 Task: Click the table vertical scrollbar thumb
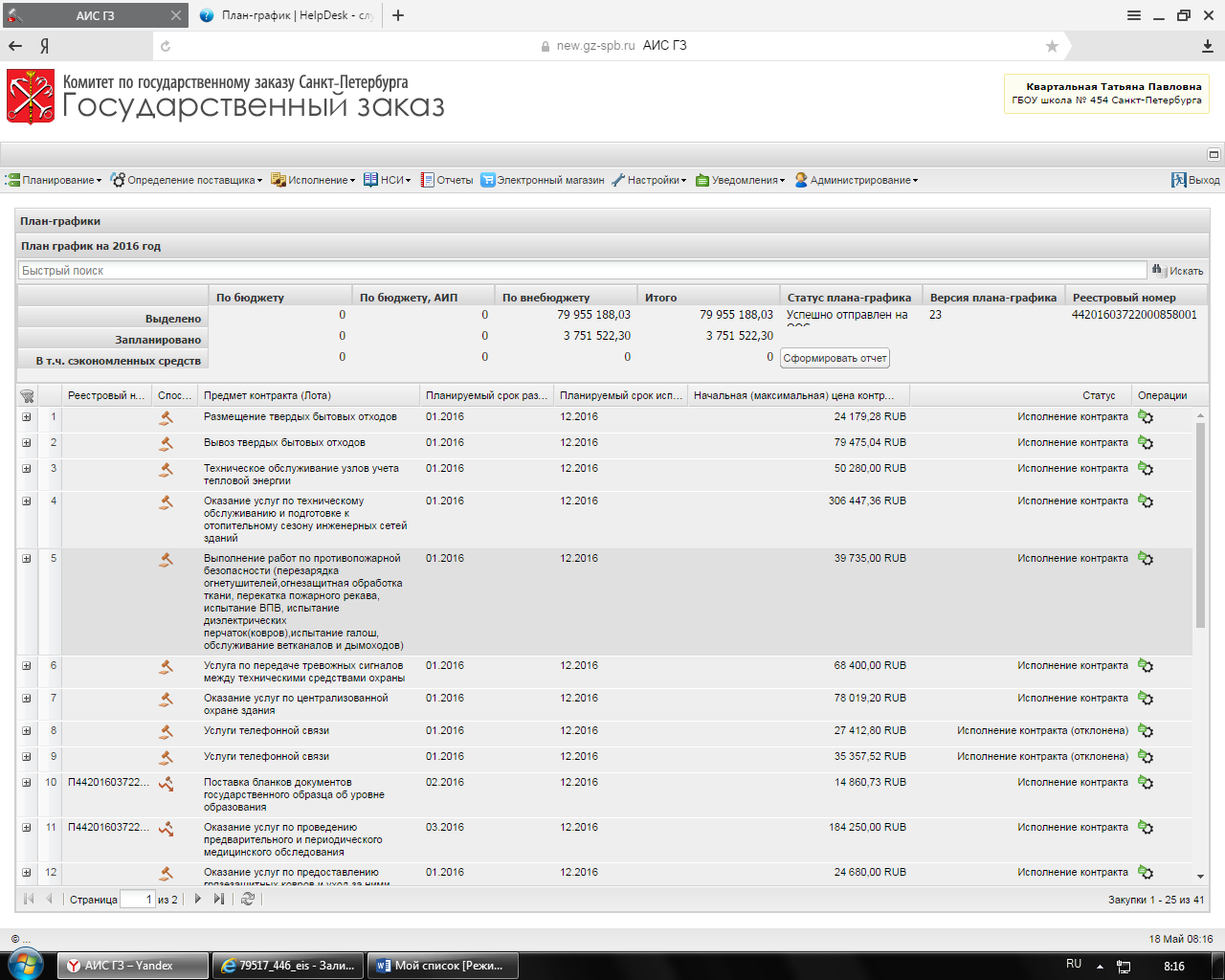pos(1200,524)
